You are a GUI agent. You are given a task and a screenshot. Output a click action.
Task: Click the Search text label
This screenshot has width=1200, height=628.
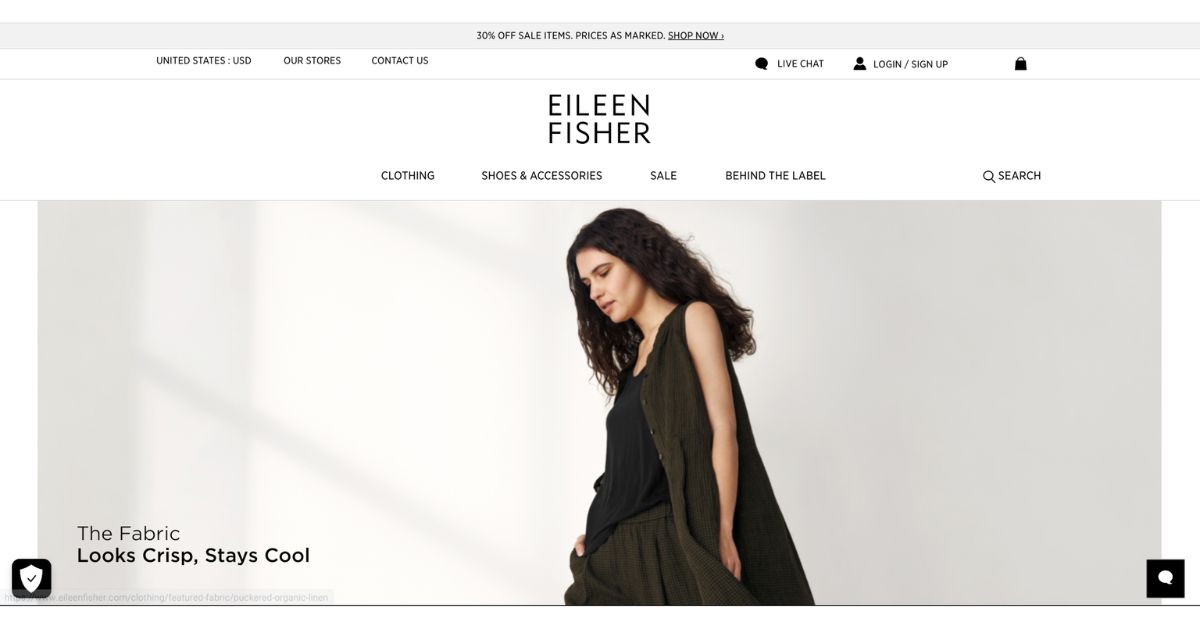[x=1019, y=176]
